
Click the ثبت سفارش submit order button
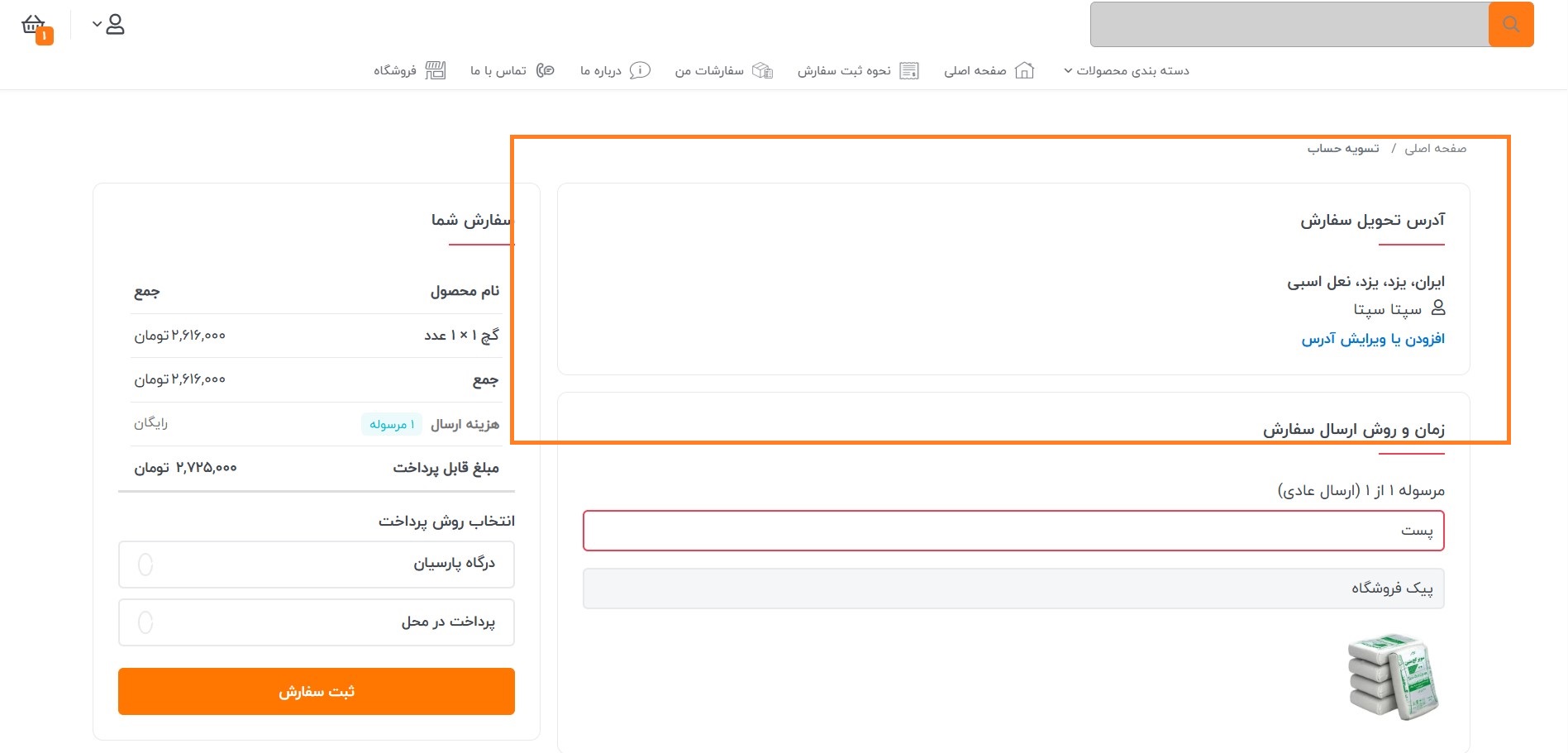(317, 691)
